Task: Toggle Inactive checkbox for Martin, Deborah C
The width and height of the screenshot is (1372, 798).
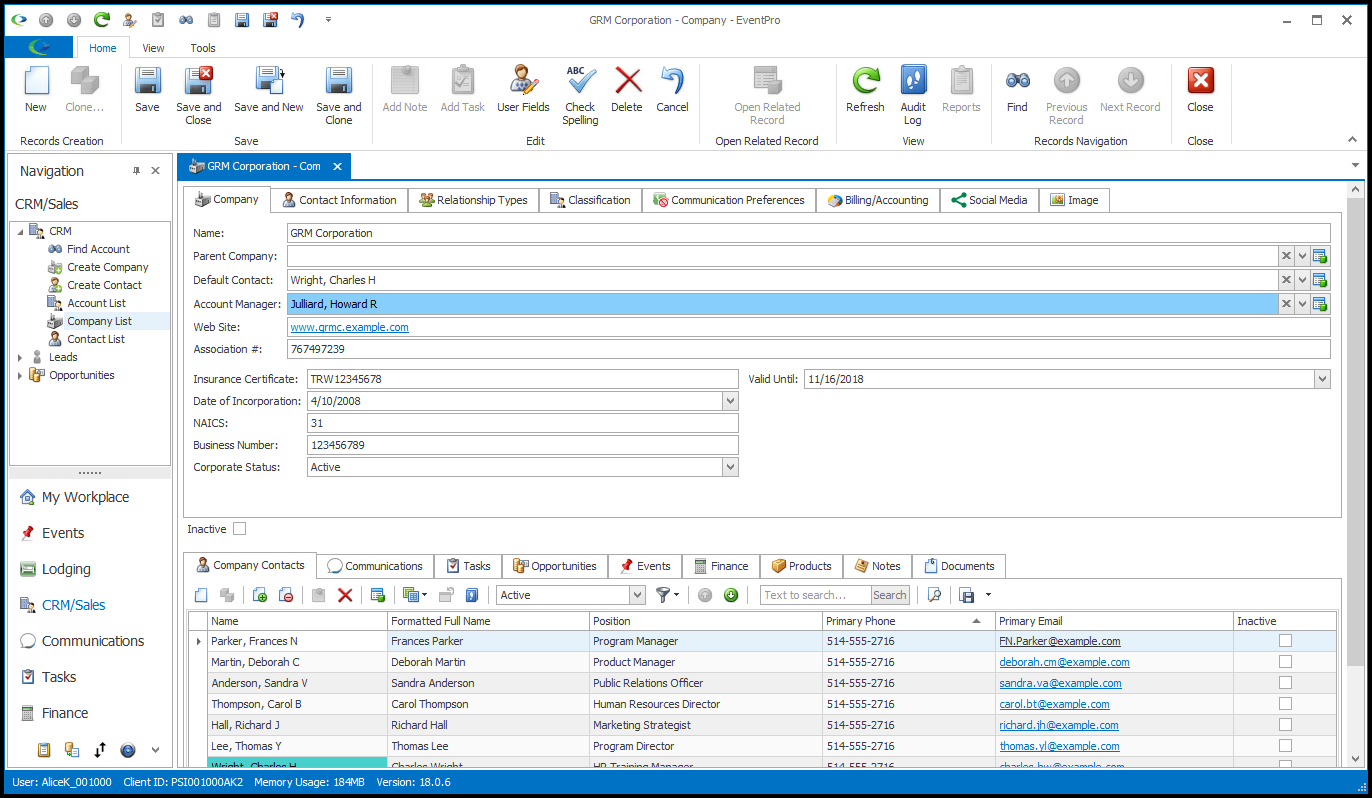Action: coord(1285,662)
